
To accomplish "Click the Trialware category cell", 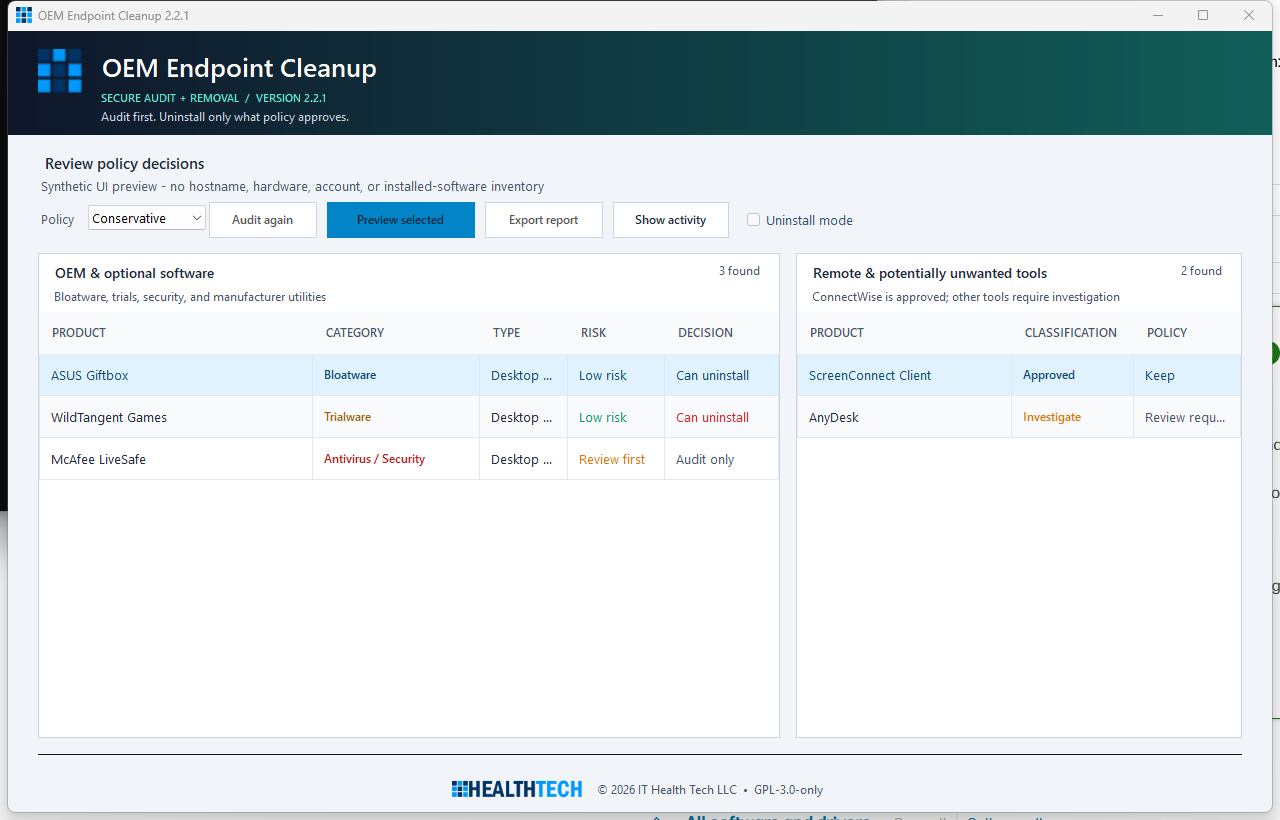I will click(396, 417).
